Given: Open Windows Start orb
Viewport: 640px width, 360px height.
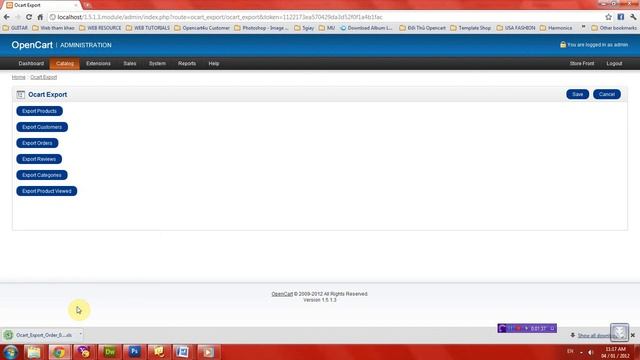Looking at the screenshot, I should pos(10,352).
